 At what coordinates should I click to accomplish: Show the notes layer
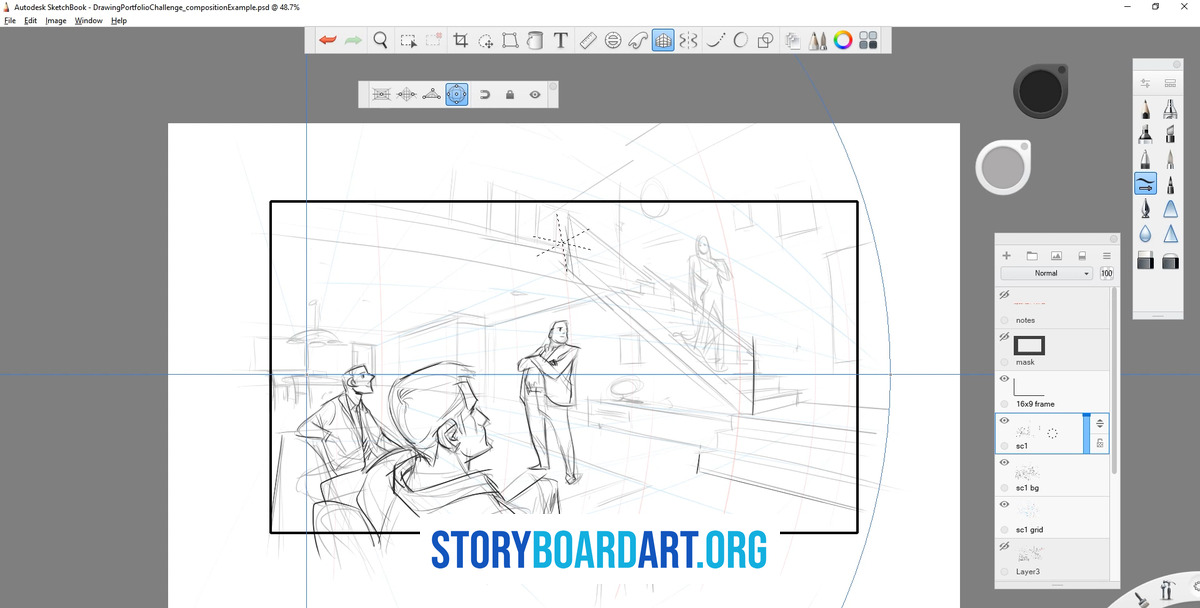(1004, 295)
